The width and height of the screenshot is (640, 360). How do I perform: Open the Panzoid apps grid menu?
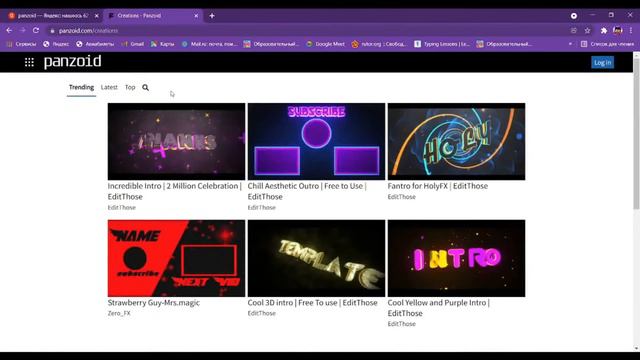coord(29,62)
